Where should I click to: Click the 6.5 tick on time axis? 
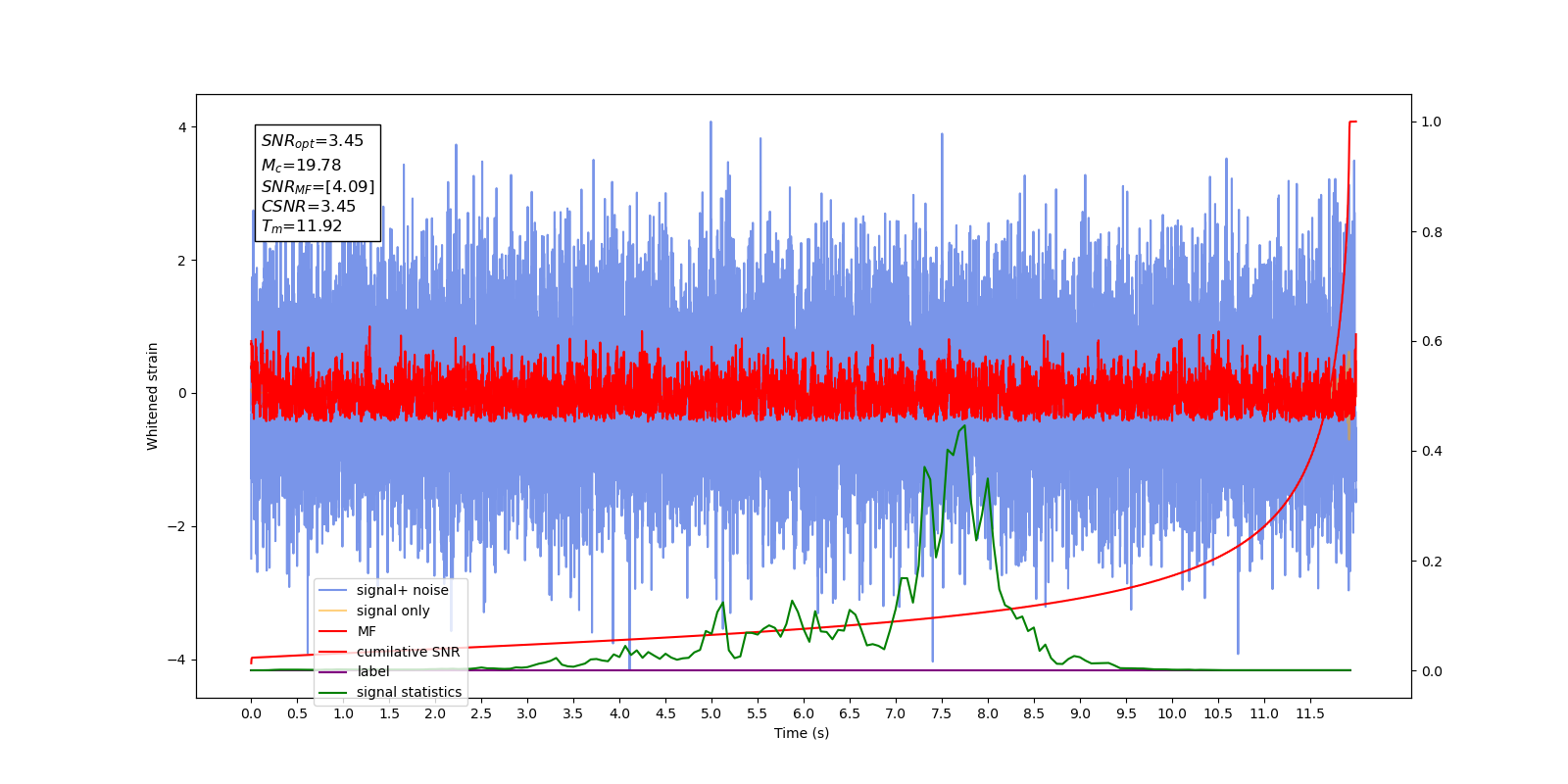tap(850, 713)
